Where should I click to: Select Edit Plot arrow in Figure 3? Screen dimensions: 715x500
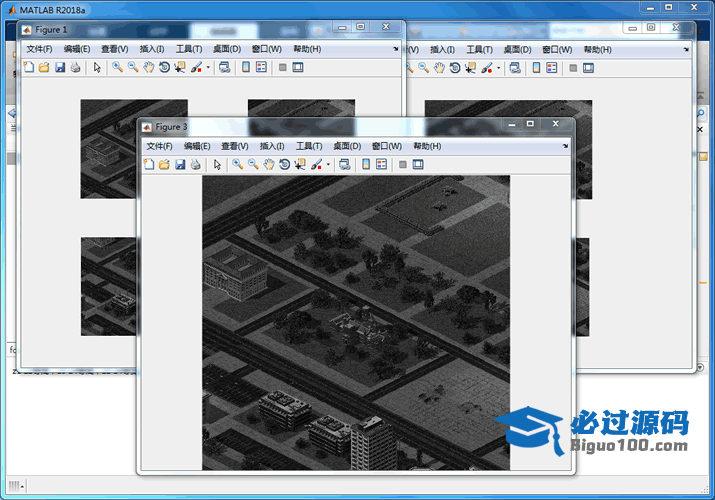point(218,165)
